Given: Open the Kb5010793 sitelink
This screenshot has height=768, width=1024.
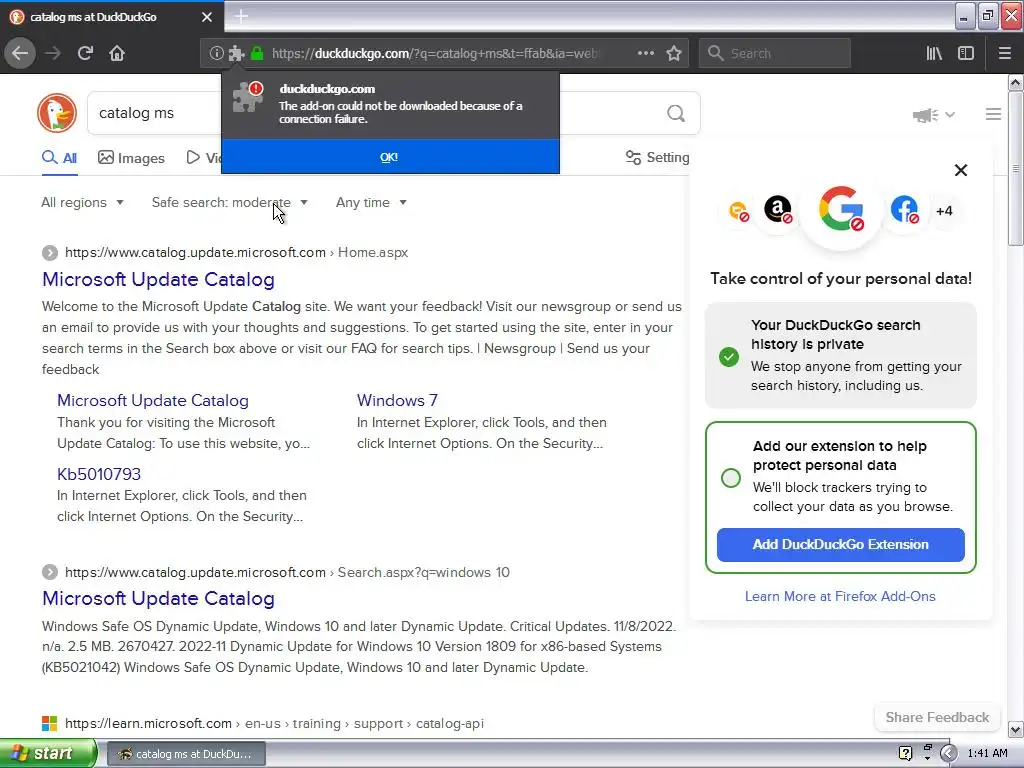Looking at the screenshot, I should 99,474.
